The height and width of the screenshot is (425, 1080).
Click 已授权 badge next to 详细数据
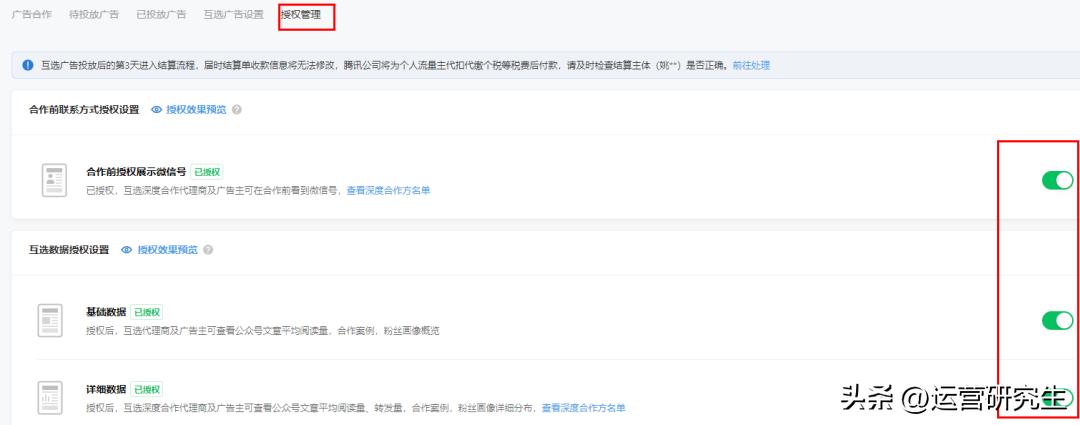[147, 389]
